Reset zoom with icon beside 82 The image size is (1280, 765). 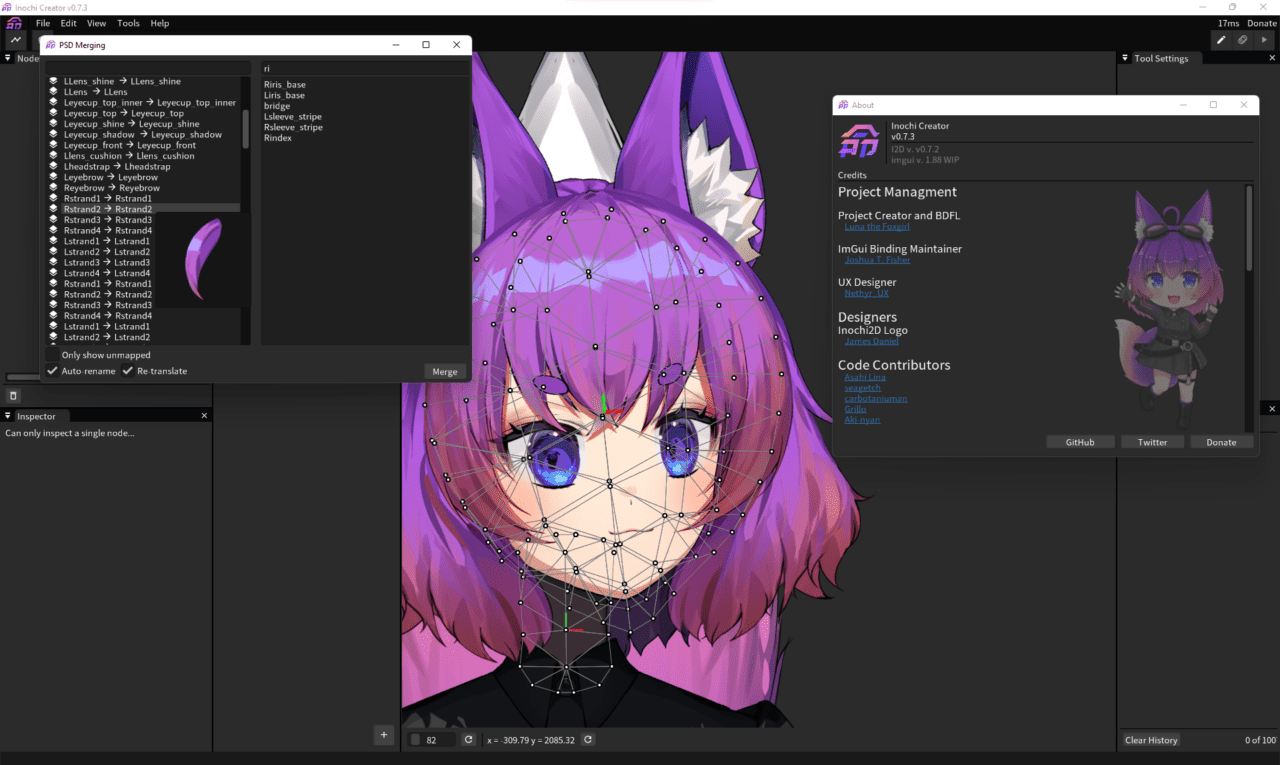click(x=467, y=740)
